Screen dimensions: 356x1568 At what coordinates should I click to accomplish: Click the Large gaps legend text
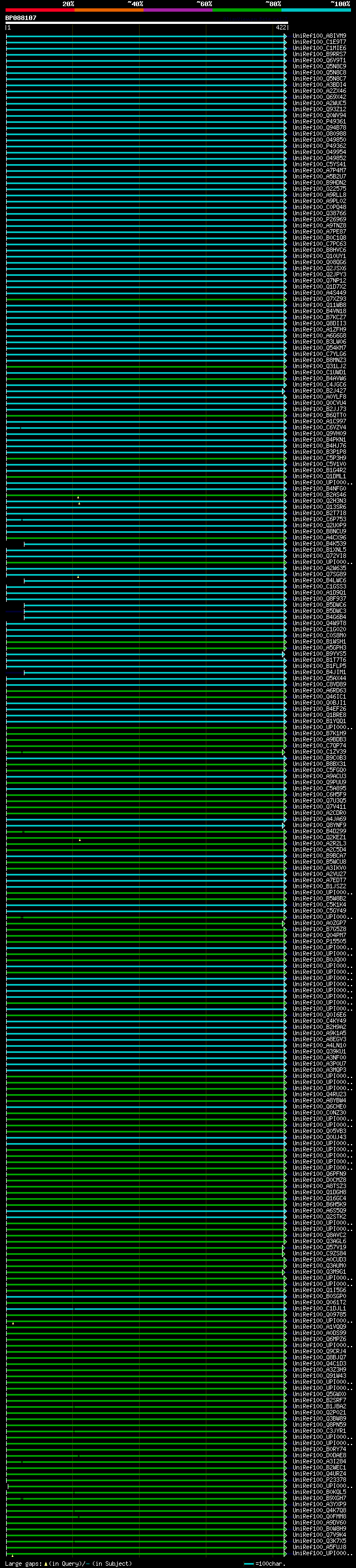pos(68,1564)
